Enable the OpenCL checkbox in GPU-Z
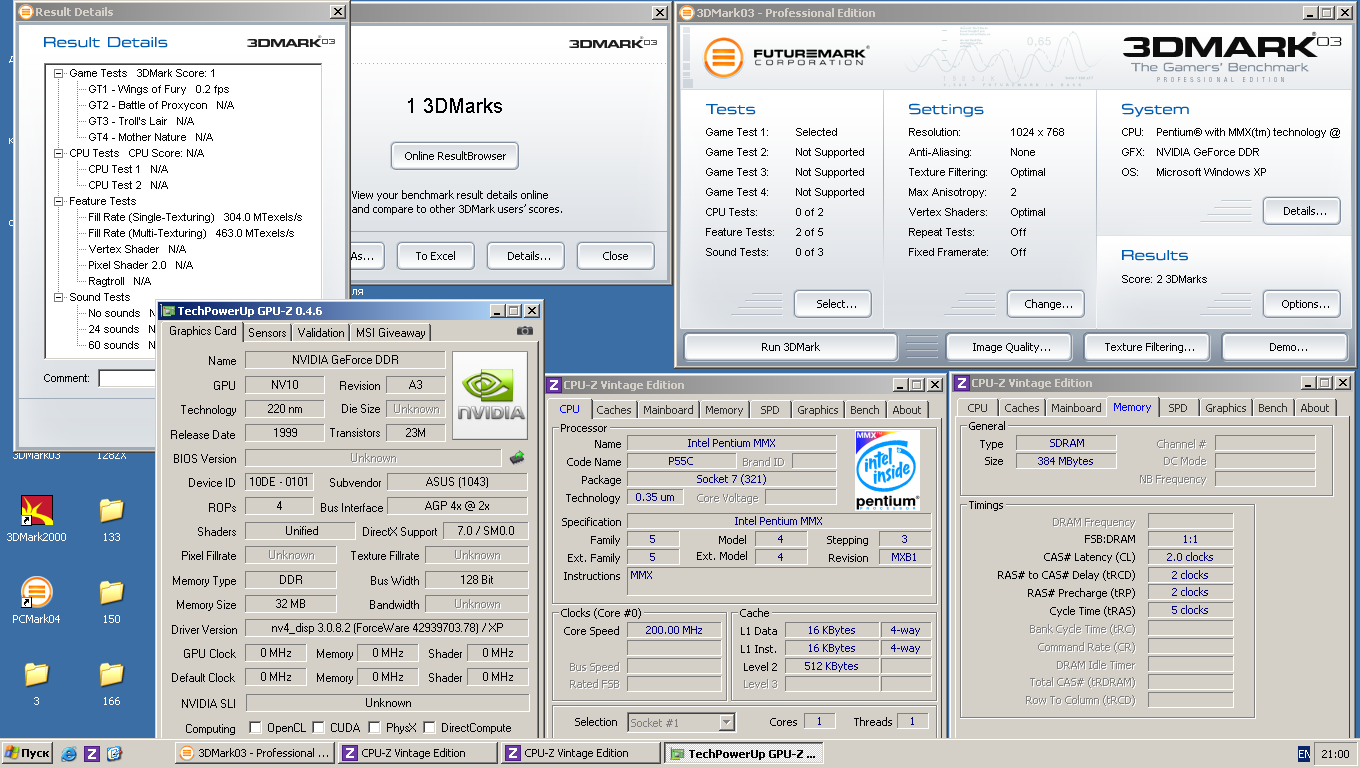The image size is (1360, 768). [x=255, y=728]
